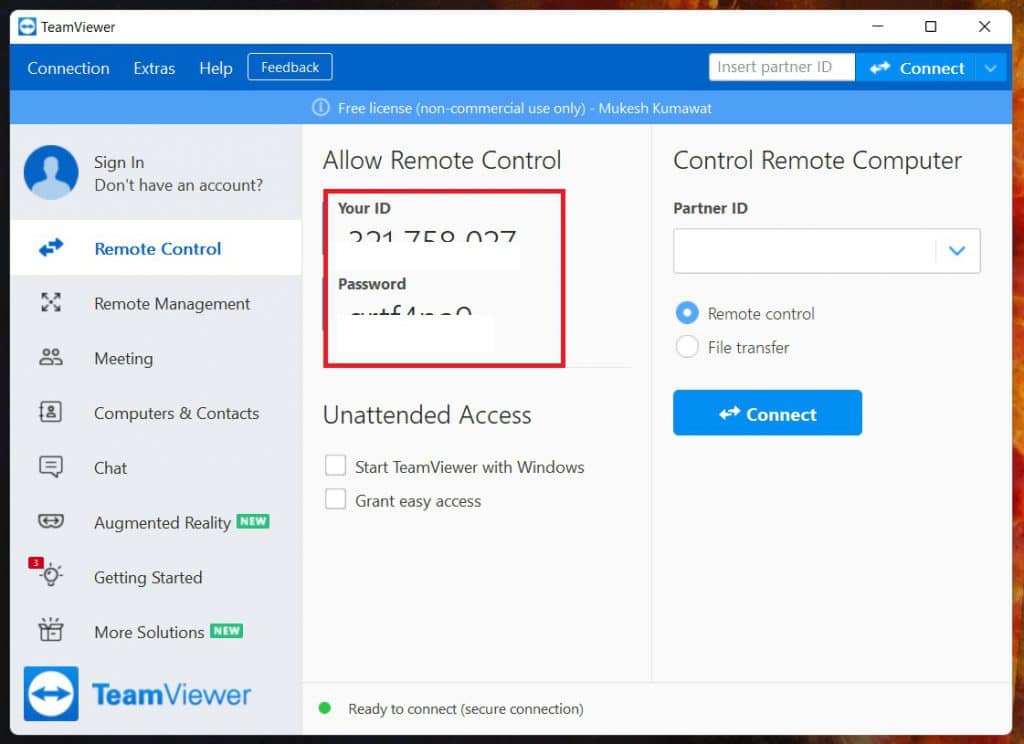Image resolution: width=1024 pixels, height=744 pixels.
Task: Click the Feedback button
Action: [x=290, y=67]
